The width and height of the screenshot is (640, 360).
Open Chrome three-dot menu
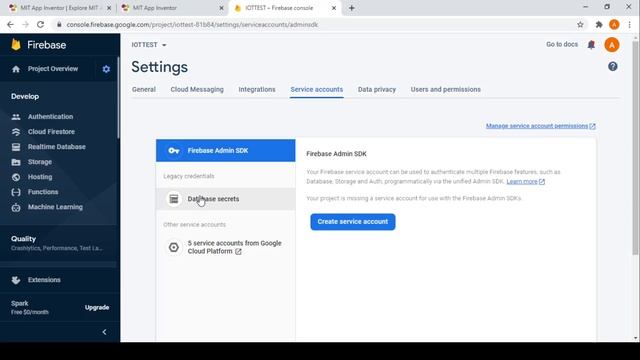coord(630,24)
